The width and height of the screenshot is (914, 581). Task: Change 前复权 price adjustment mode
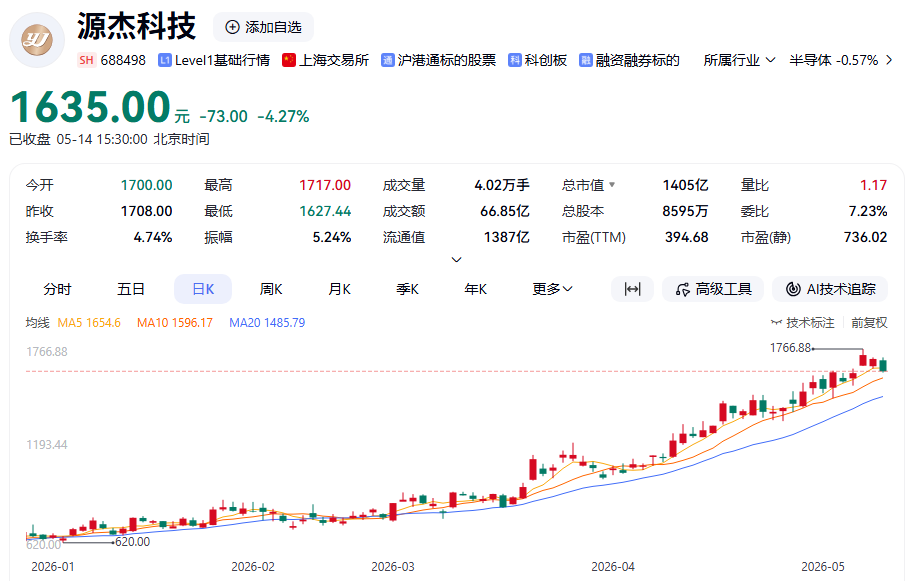[x=869, y=322]
